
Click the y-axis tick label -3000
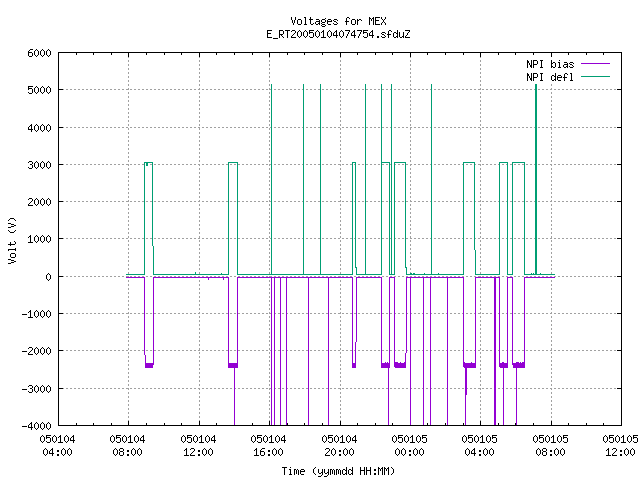coord(36,389)
